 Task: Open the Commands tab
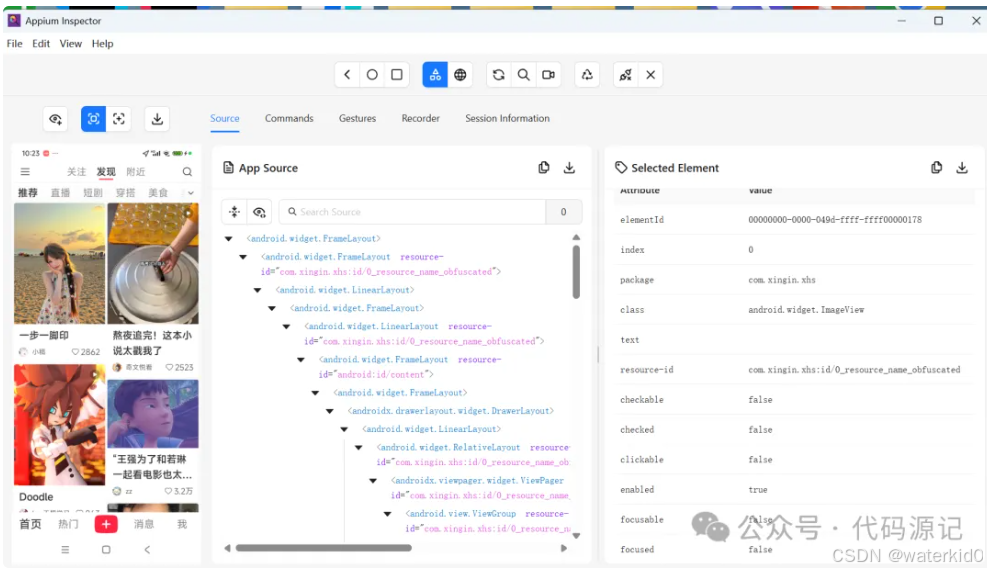[x=289, y=118]
